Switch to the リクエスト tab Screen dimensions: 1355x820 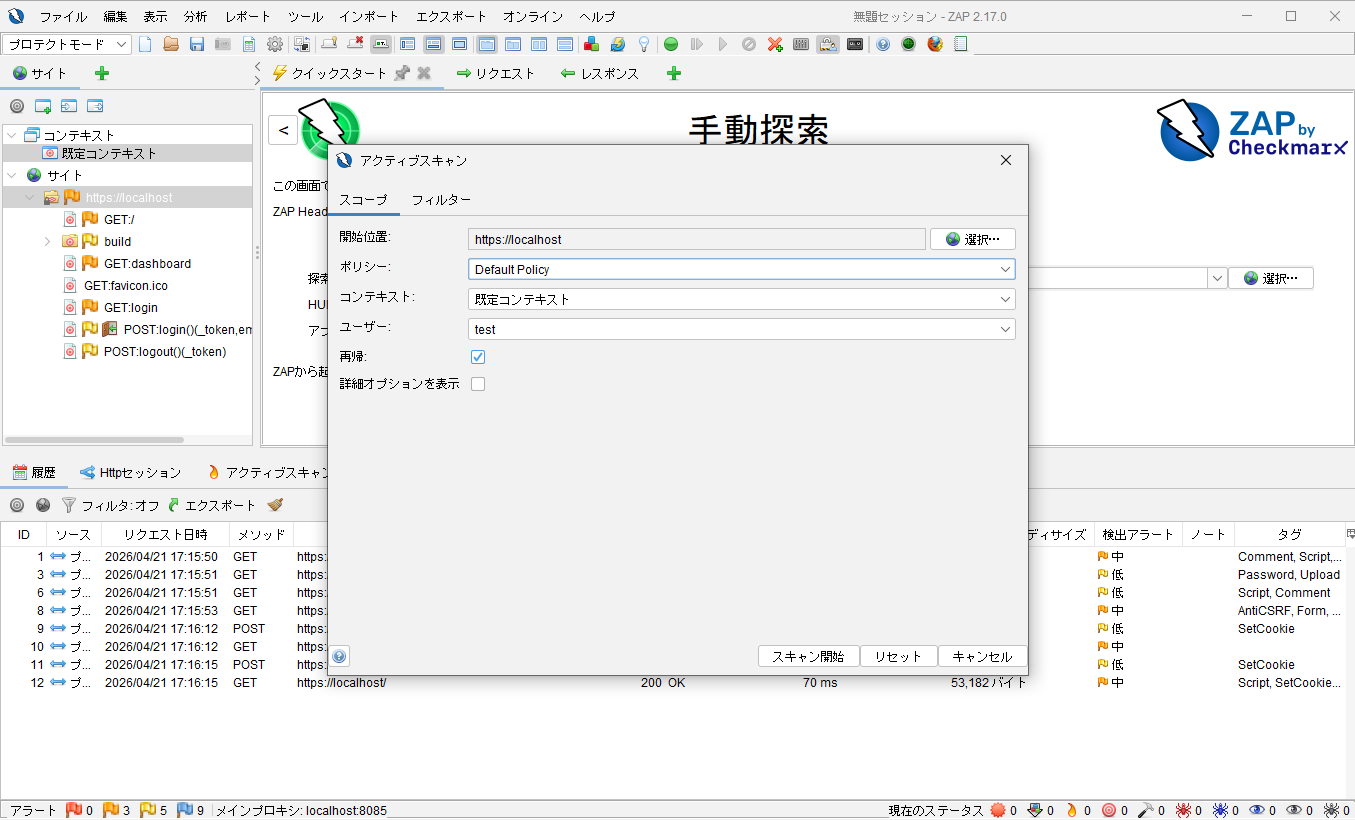495,73
